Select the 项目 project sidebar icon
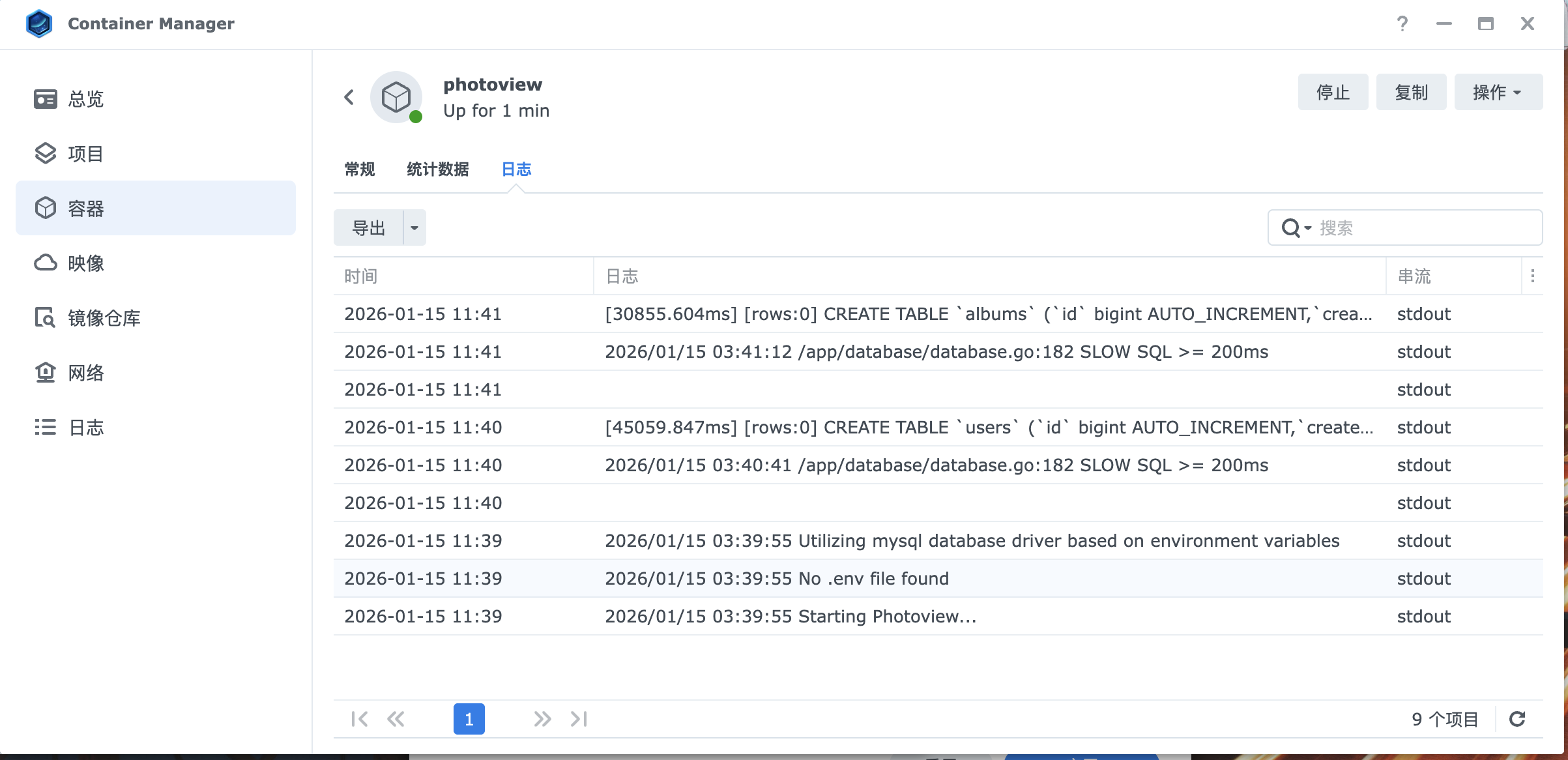1568x760 pixels. (x=46, y=154)
